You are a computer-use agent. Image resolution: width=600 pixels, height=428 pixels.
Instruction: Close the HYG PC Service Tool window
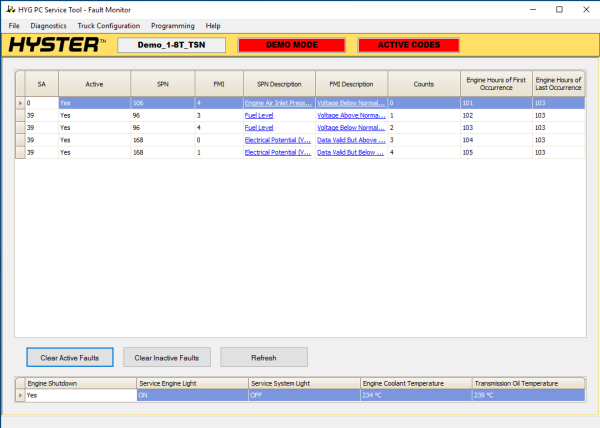pos(586,10)
